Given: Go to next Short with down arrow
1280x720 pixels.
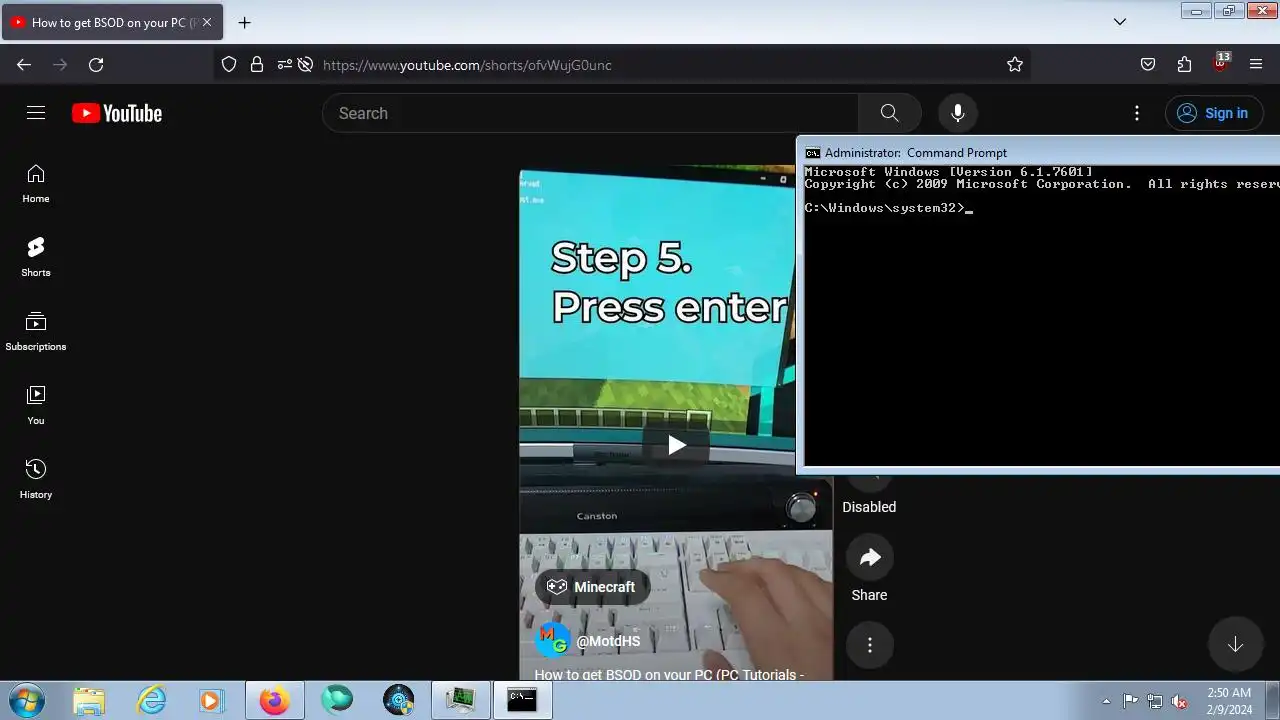Looking at the screenshot, I should click(1235, 644).
